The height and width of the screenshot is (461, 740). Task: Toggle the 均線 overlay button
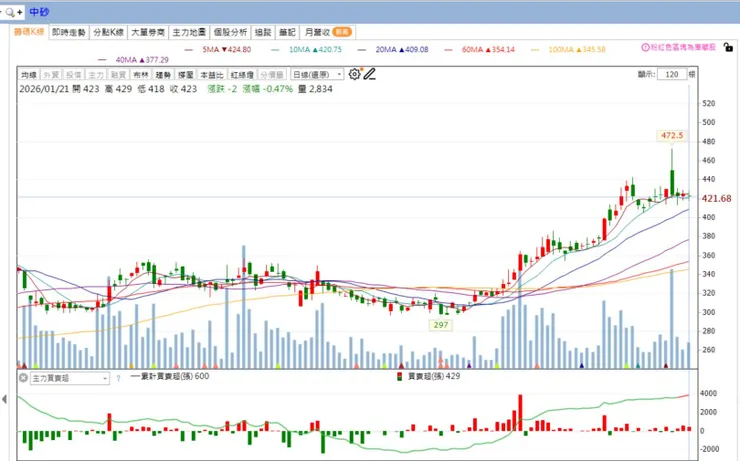tap(29, 75)
